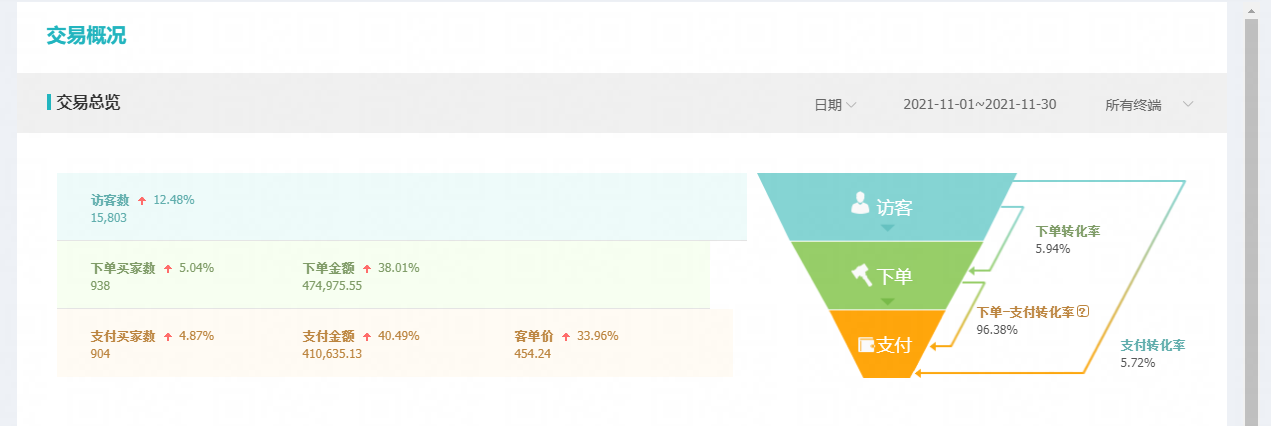This screenshot has width=1271, height=426.
Task: Select the 交易概况 page title
Action: 86,36
